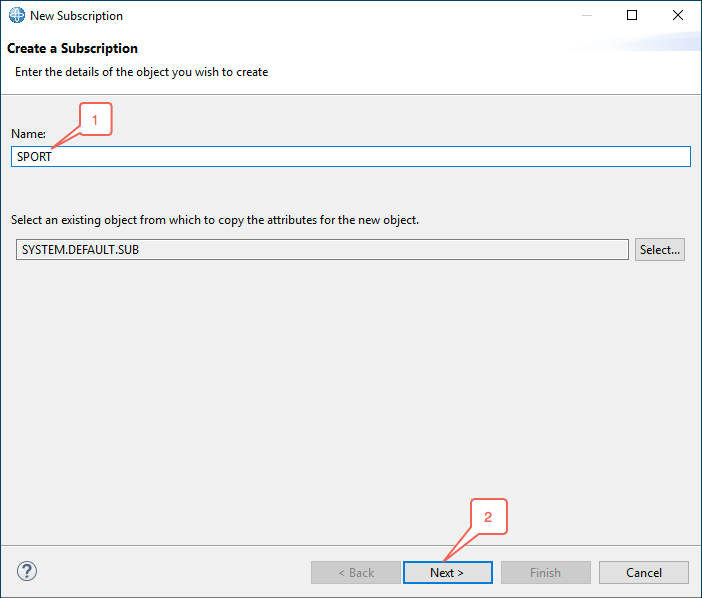
Task: Minimize the New Subscription window
Action: point(586,15)
